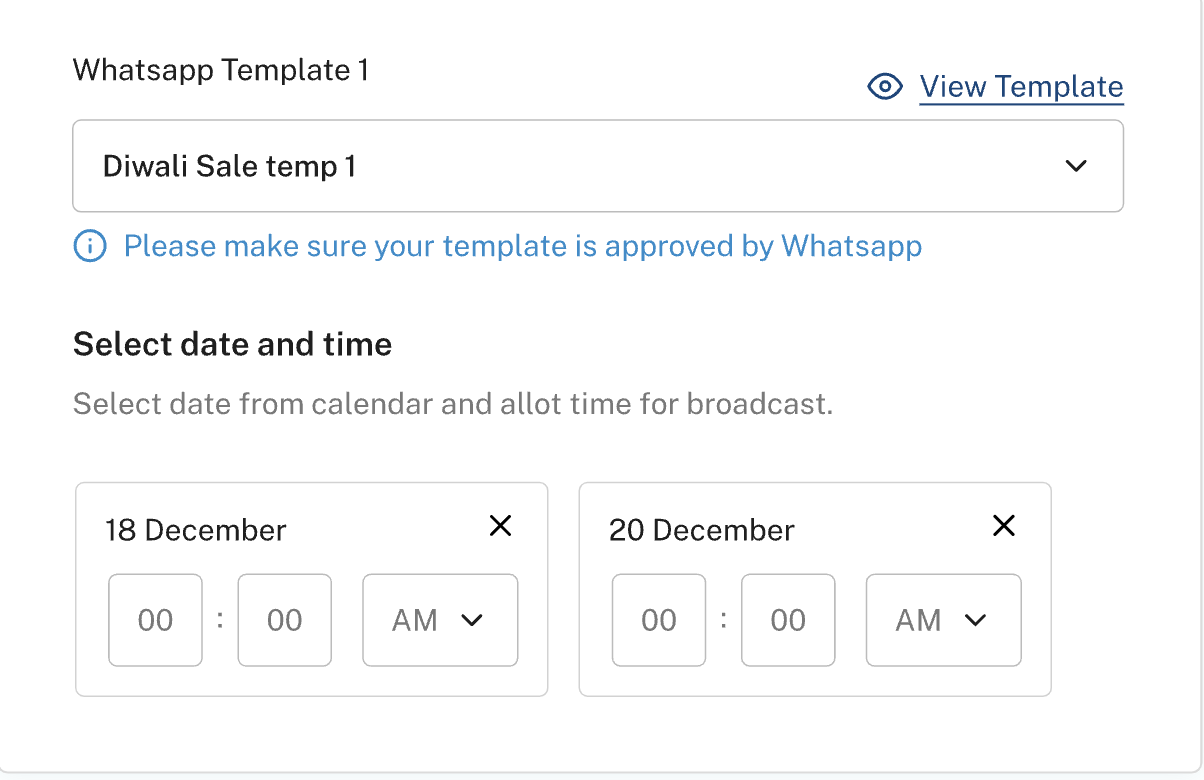Click the chevron arrow in the template selector
This screenshot has height=780, width=1204.
tap(1076, 166)
